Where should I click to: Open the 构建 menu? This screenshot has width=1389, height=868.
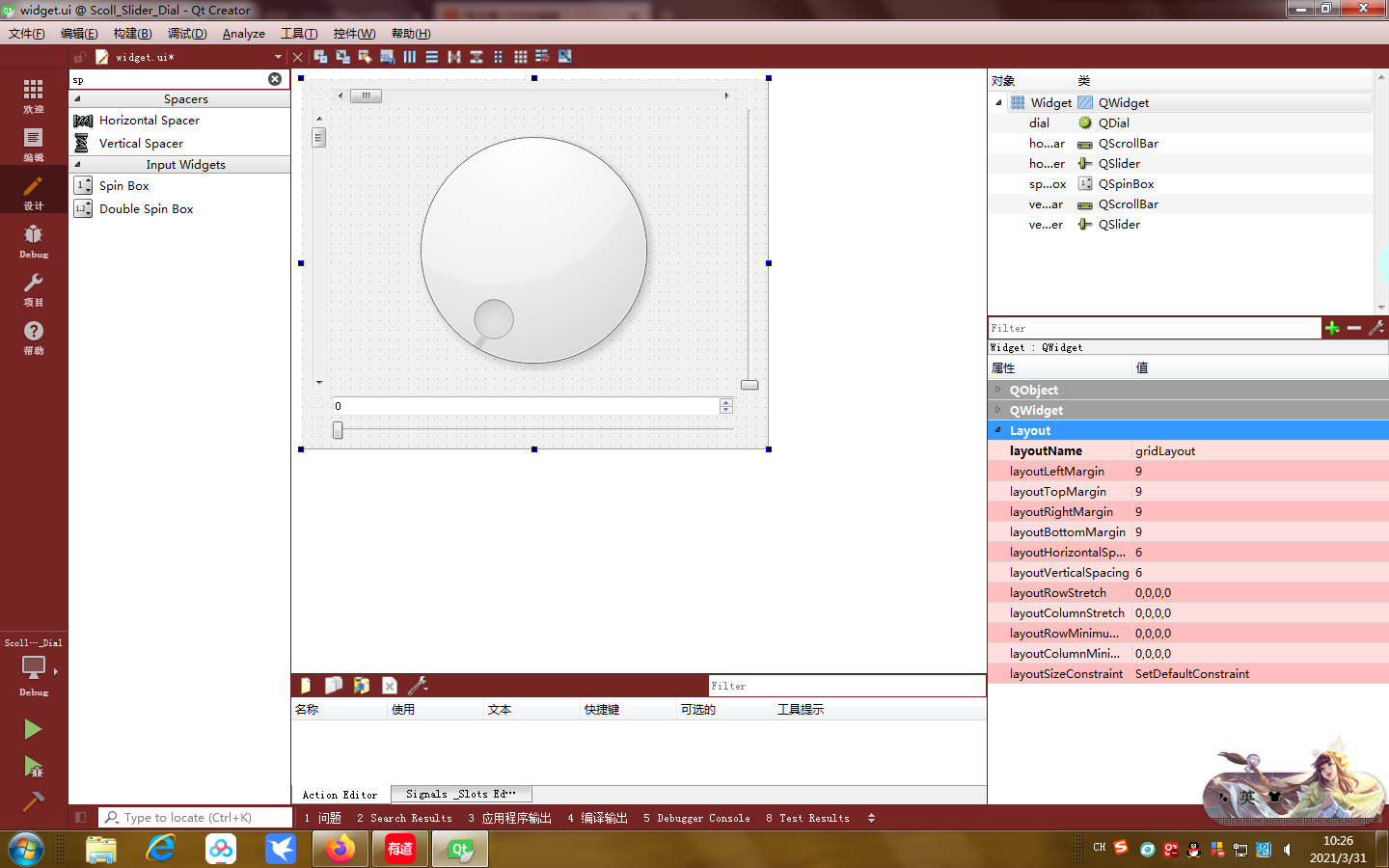tap(131, 33)
